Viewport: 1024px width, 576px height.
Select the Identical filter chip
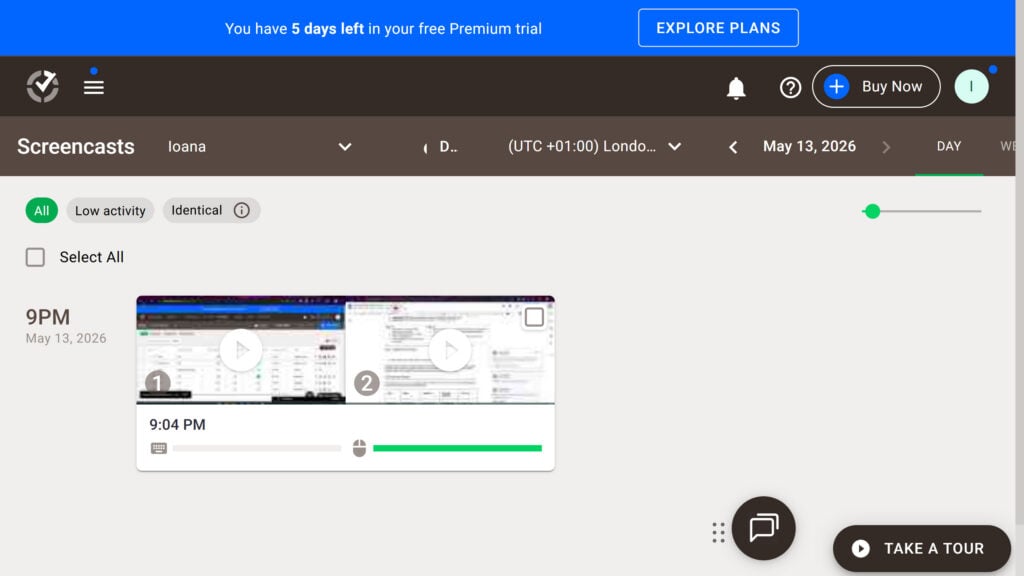211,210
